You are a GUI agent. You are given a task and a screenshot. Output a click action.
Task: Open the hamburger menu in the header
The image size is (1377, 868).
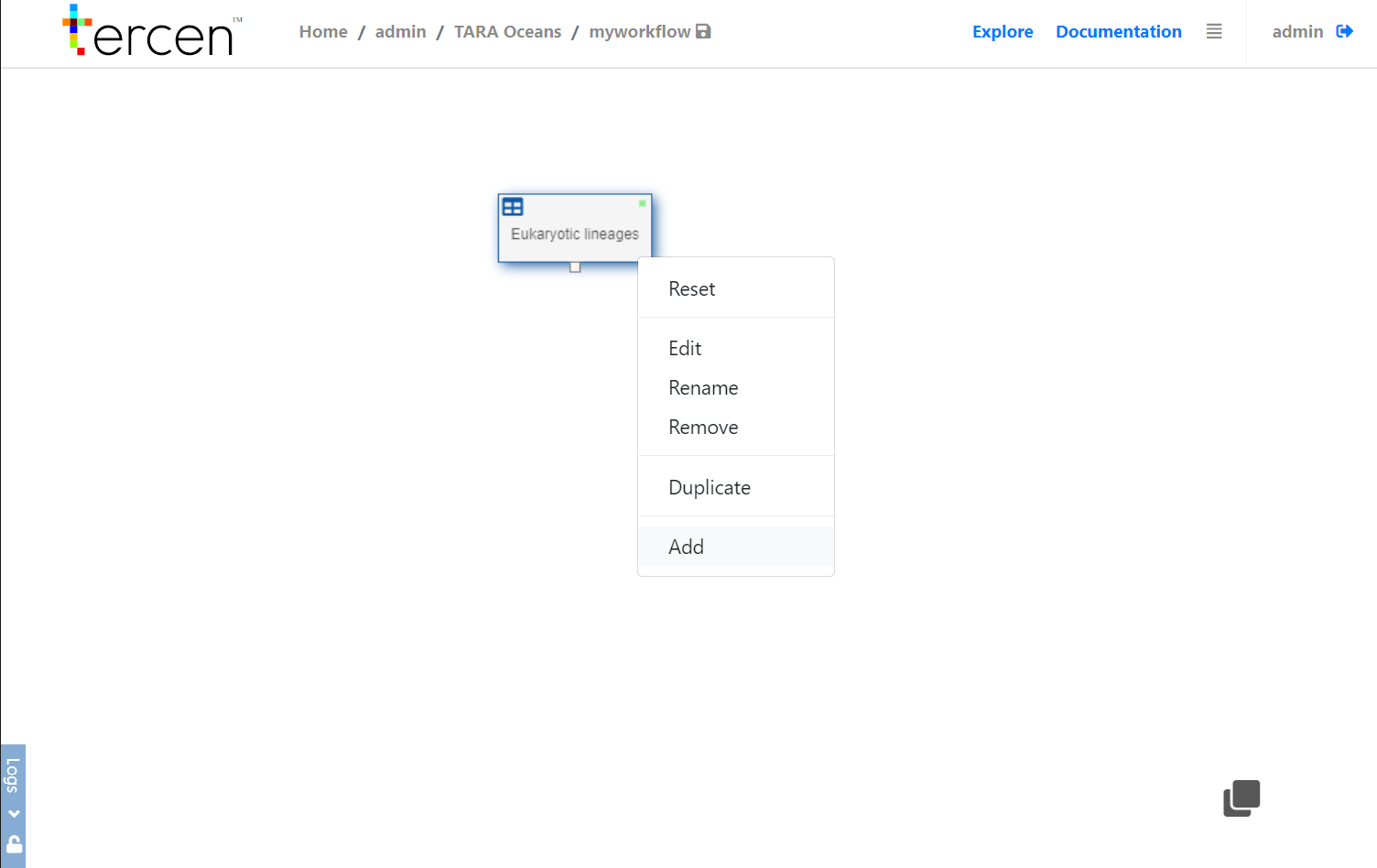coord(1214,31)
